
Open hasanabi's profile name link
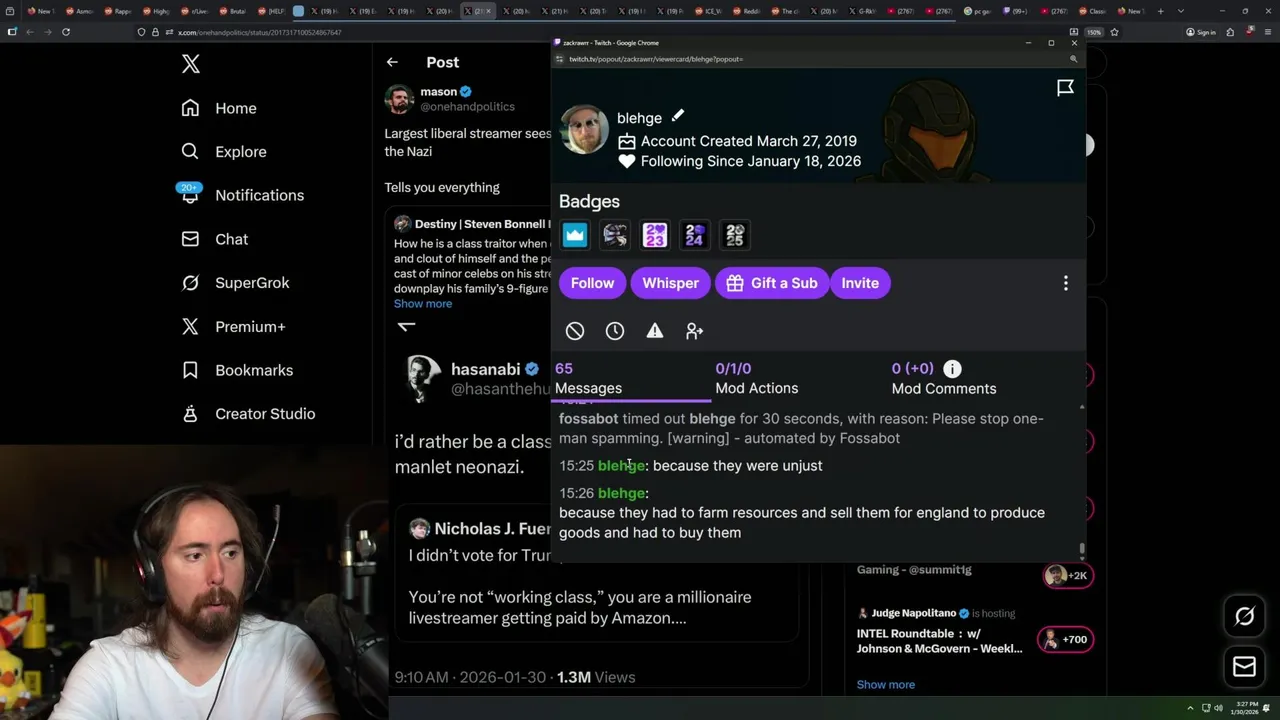coord(486,369)
